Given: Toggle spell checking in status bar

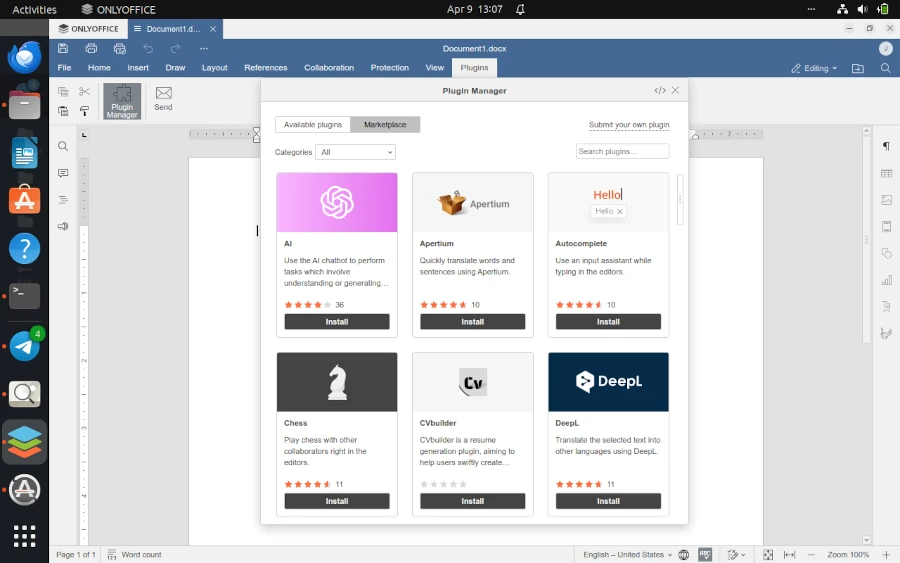Looking at the screenshot, I should point(705,554).
